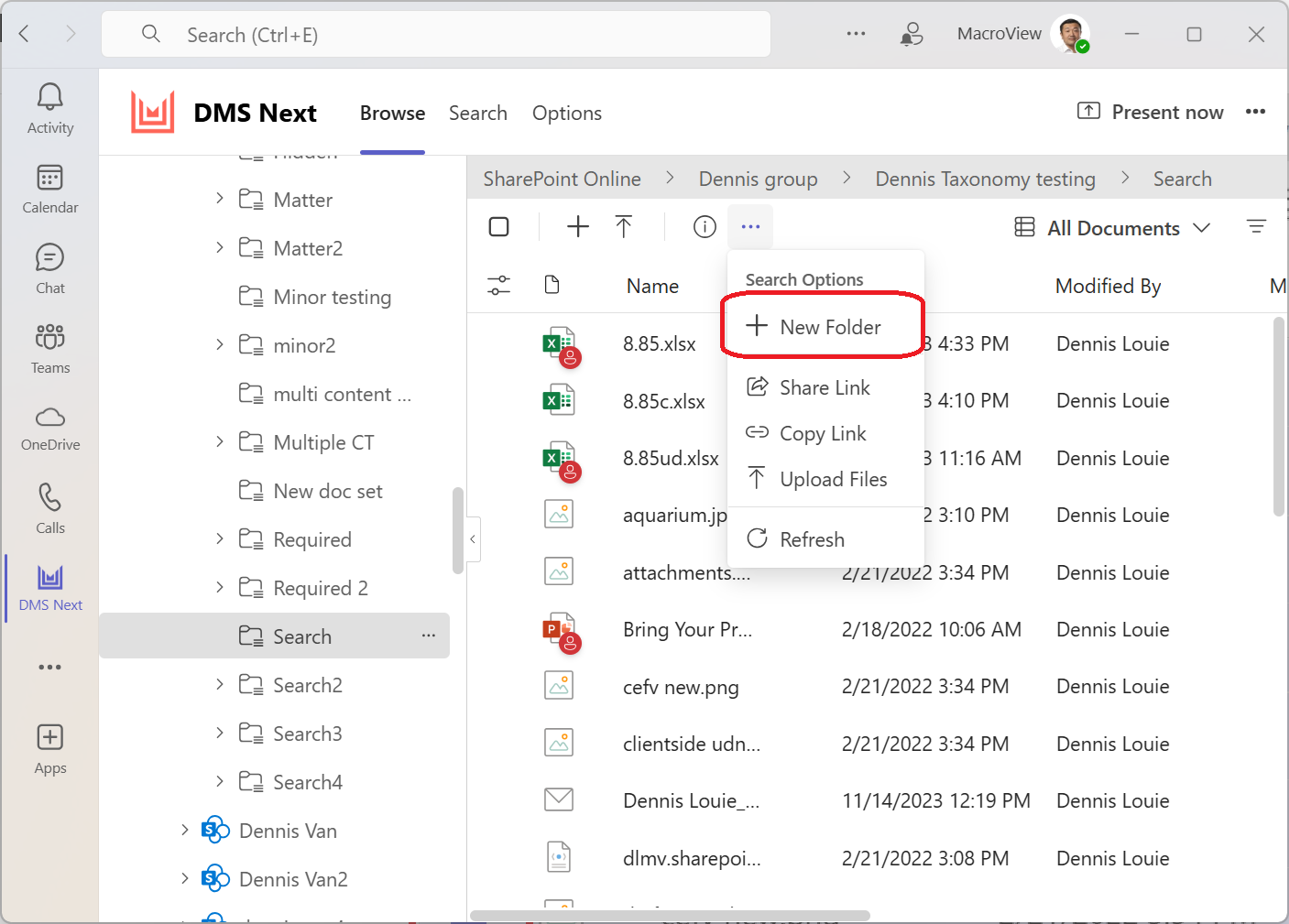Click the email icon for Dennis Louie_...

559,799
